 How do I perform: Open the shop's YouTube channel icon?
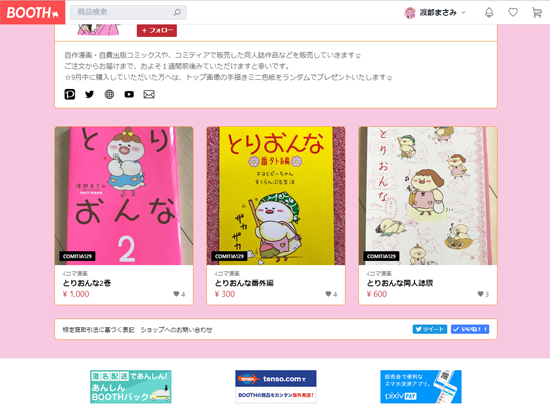pyautogui.click(x=129, y=94)
